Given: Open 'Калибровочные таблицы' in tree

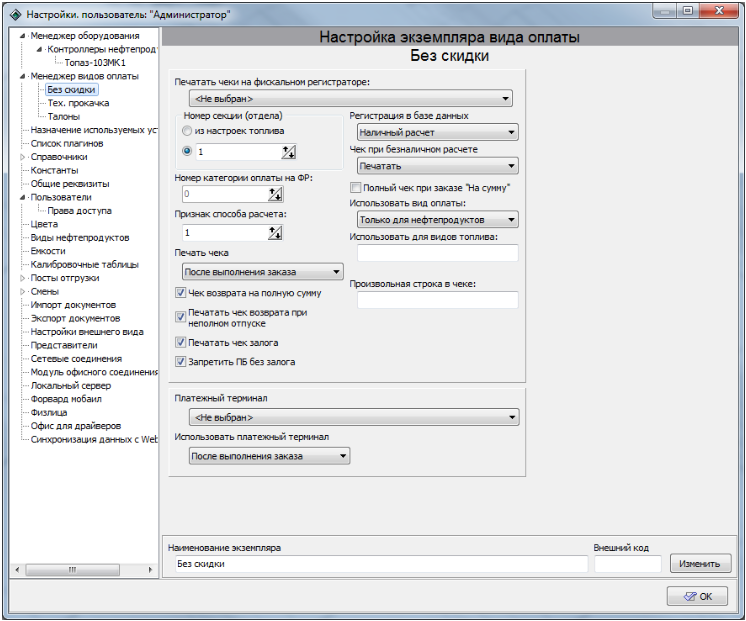Looking at the screenshot, I should 85,265.
